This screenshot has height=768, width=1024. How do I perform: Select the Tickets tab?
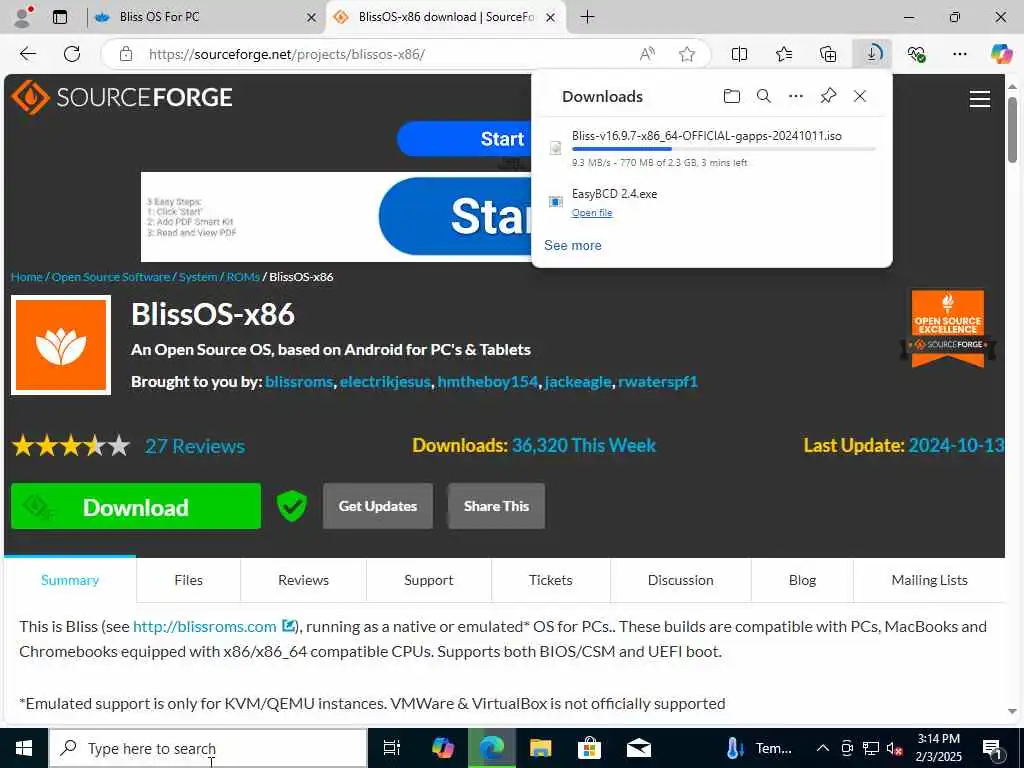551,580
